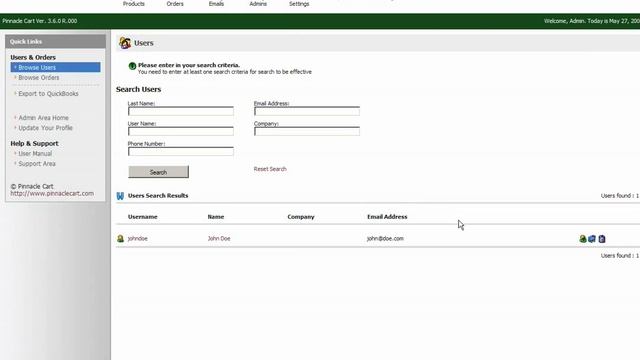Click the green info icon beside search criteria
Viewport: 640px width, 360px height.
(132, 66)
